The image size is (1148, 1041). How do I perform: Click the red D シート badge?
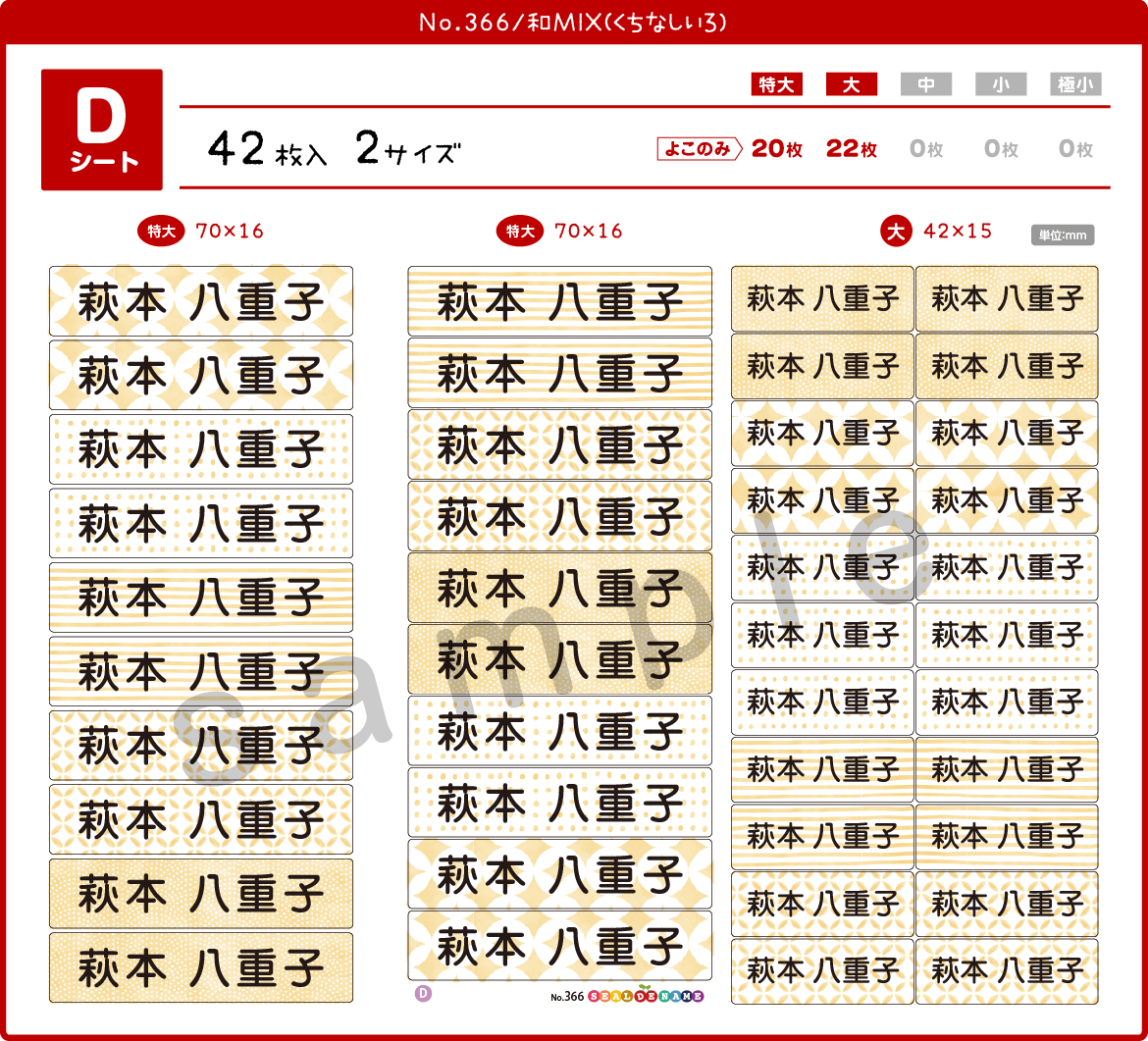102,130
